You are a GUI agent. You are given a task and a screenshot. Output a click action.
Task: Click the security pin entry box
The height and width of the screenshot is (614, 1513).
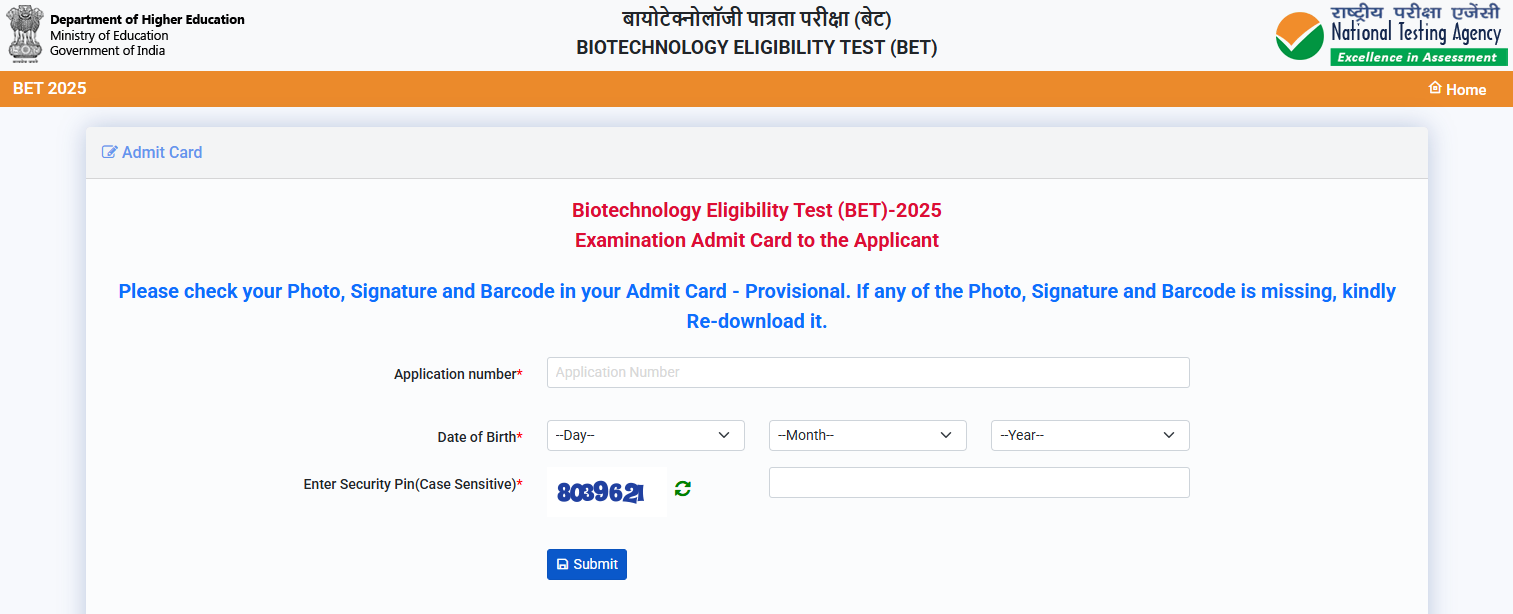coord(978,482)
